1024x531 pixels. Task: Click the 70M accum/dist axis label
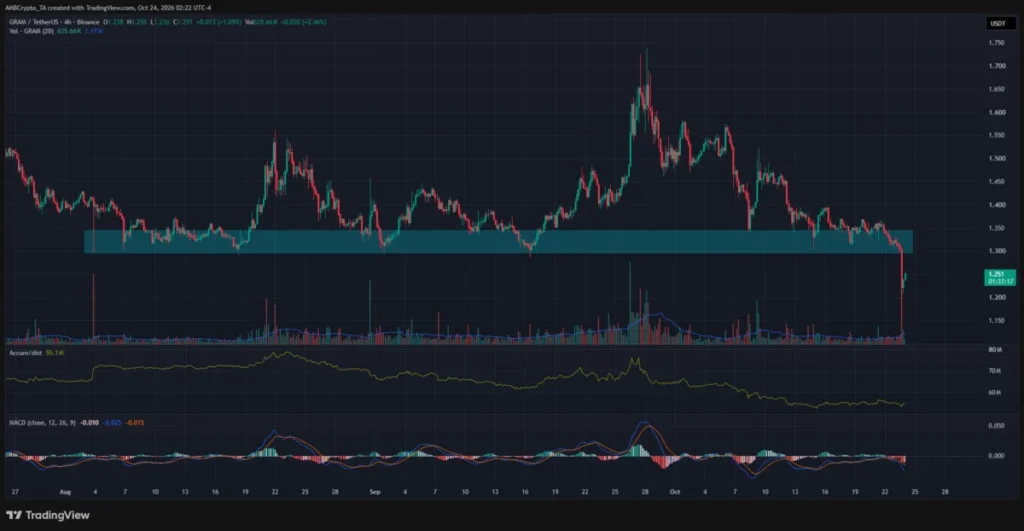[x=995, y=371]
